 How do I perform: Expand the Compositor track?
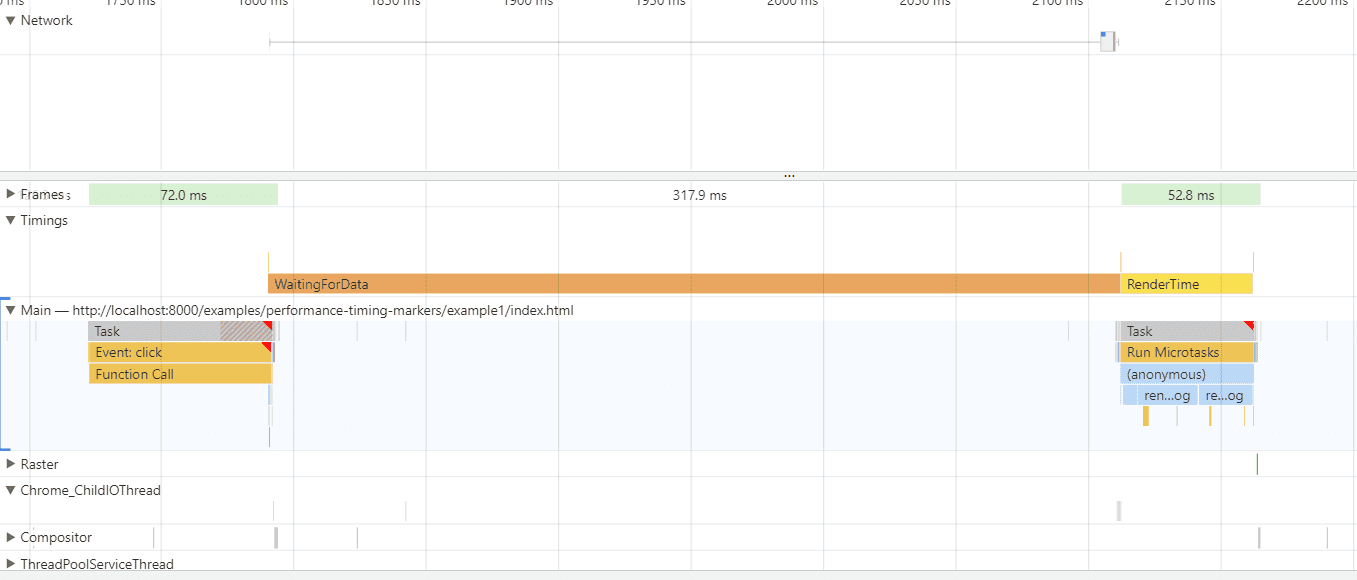coord(11,537)
